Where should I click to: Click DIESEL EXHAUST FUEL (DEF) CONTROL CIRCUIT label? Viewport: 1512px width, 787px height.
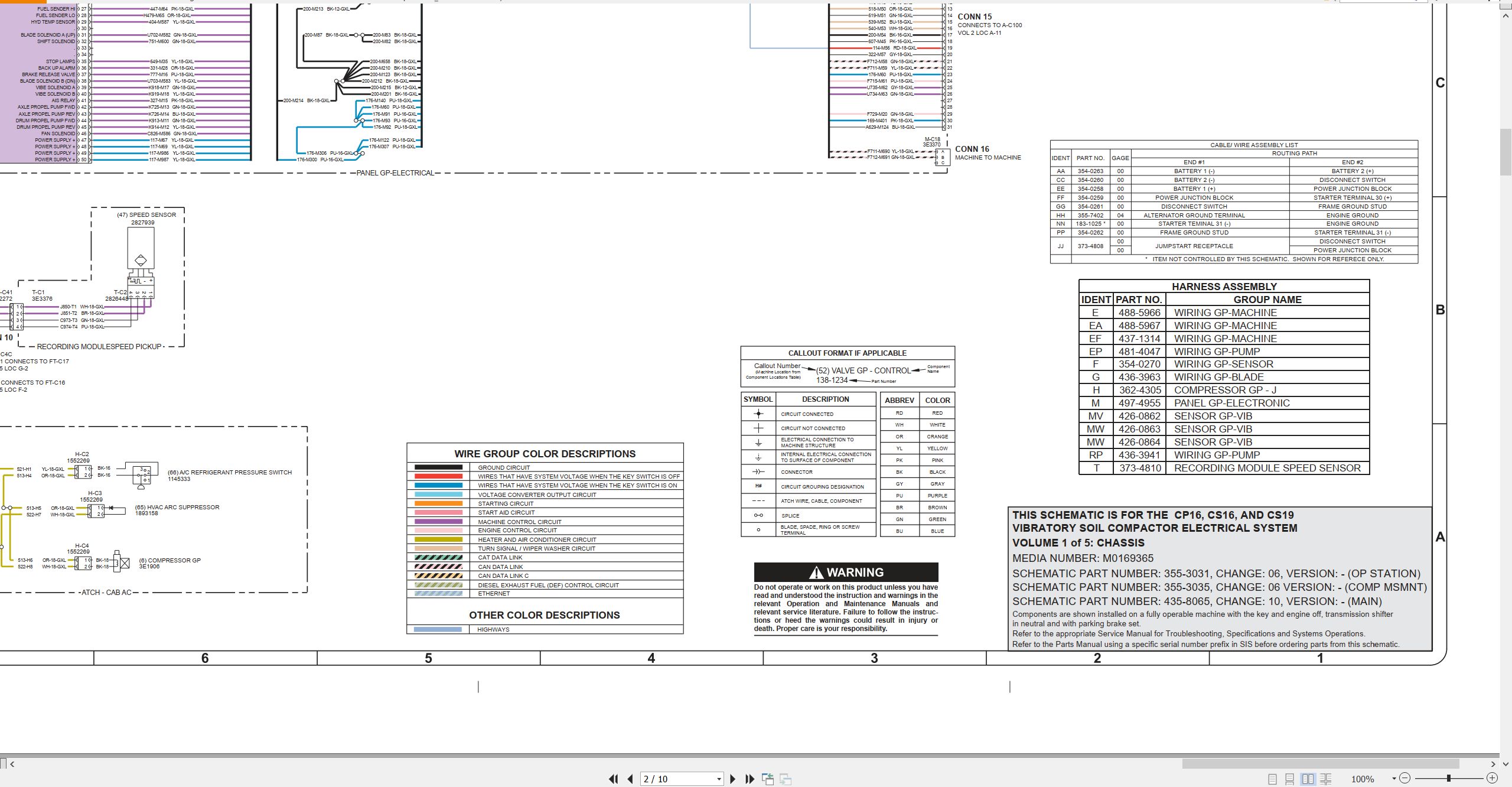548,585
